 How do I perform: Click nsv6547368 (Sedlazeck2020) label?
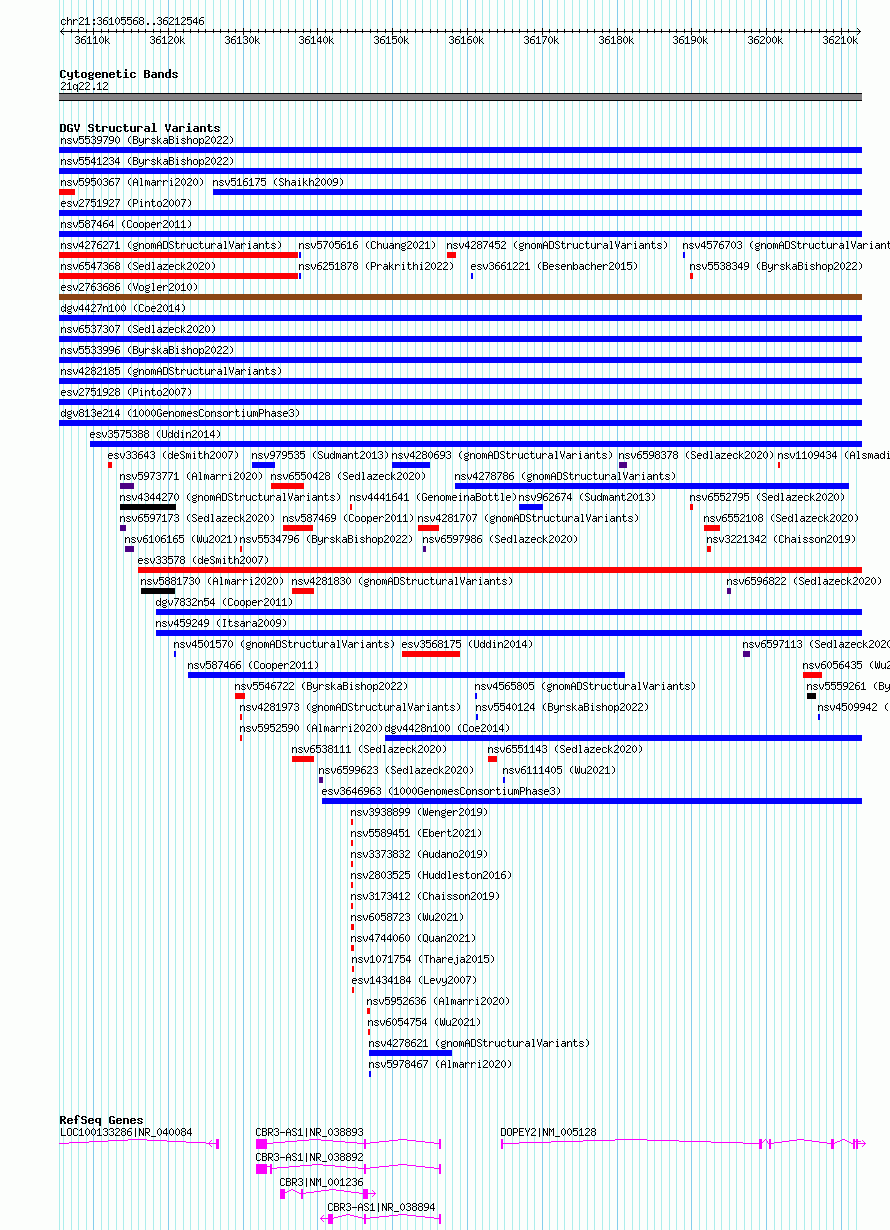coord(138,266)
